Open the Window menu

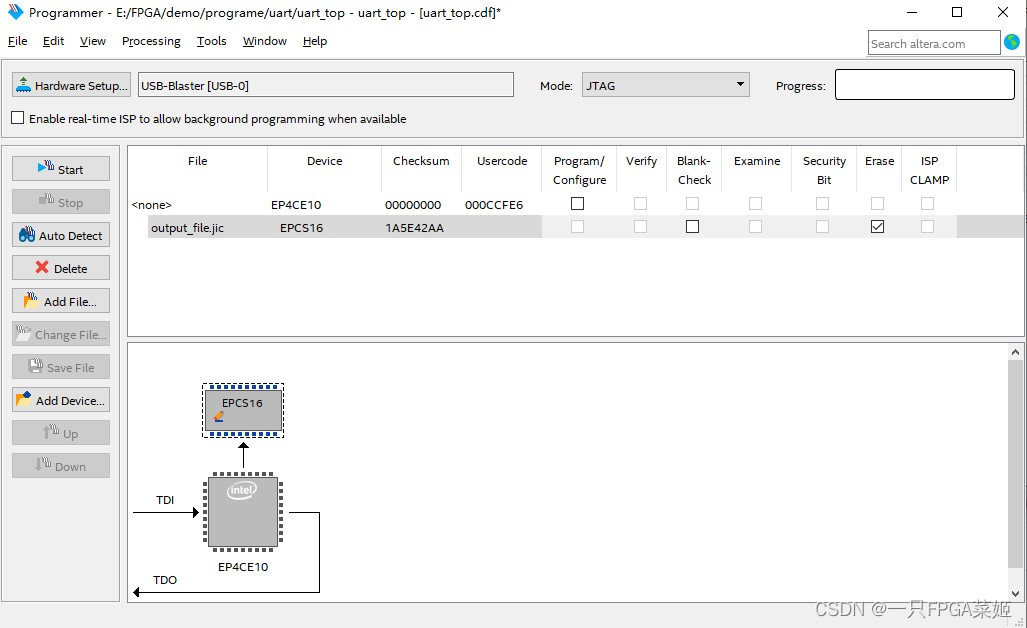point(265,41)
